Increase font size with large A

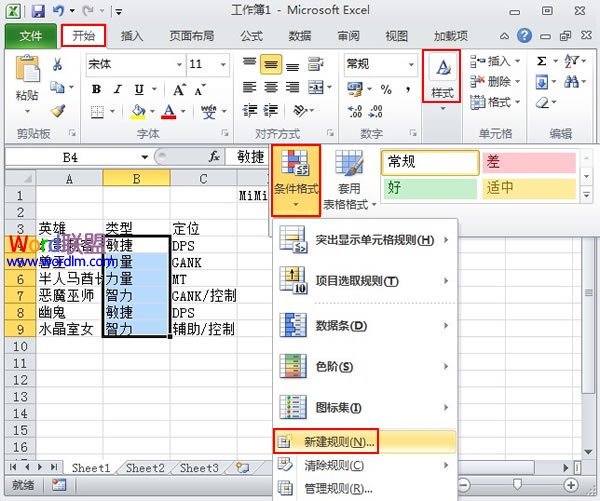179,90
